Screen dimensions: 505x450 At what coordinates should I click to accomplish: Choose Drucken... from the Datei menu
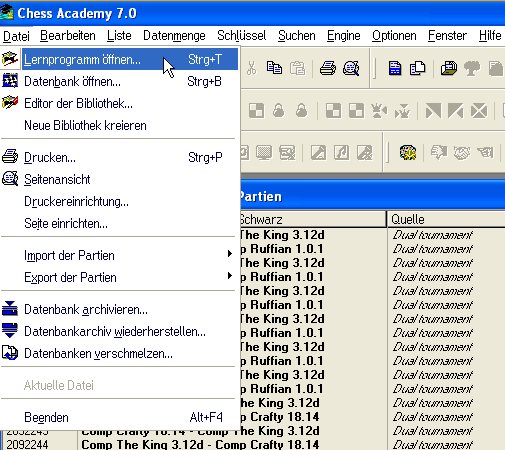(119, 157)
